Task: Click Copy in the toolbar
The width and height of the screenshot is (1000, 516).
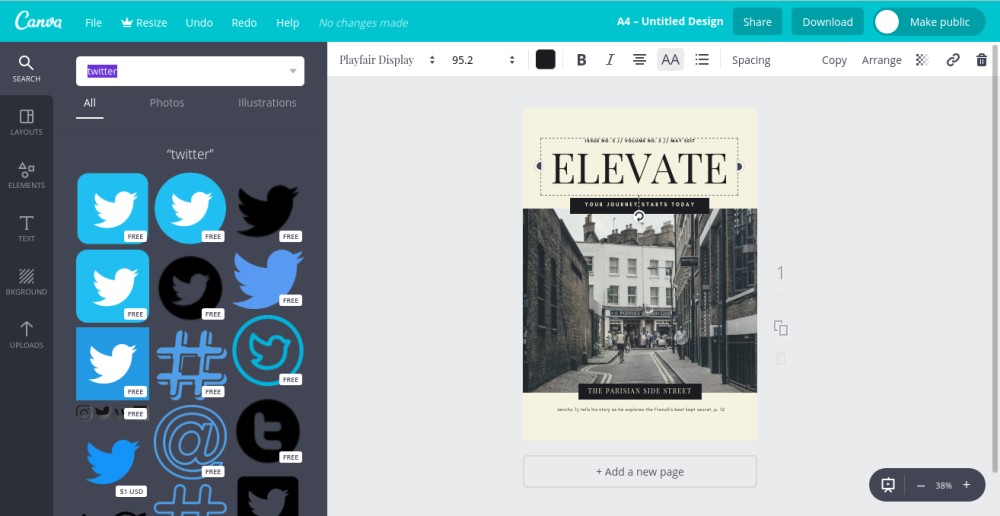Action: click(x=834, y=60)
